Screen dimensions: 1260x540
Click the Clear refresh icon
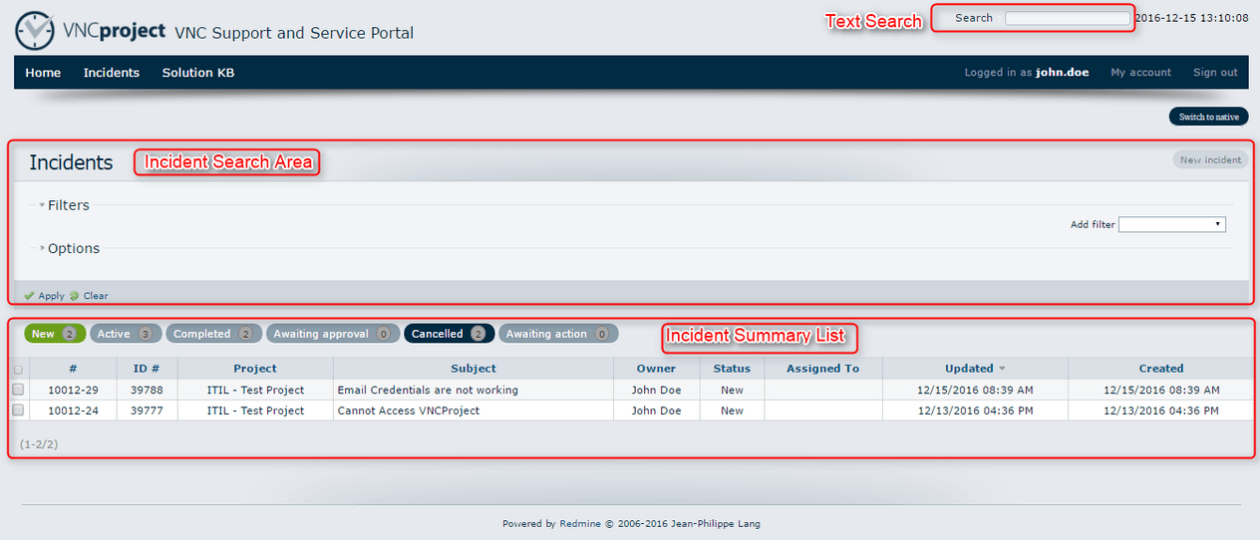click(74, 296)
